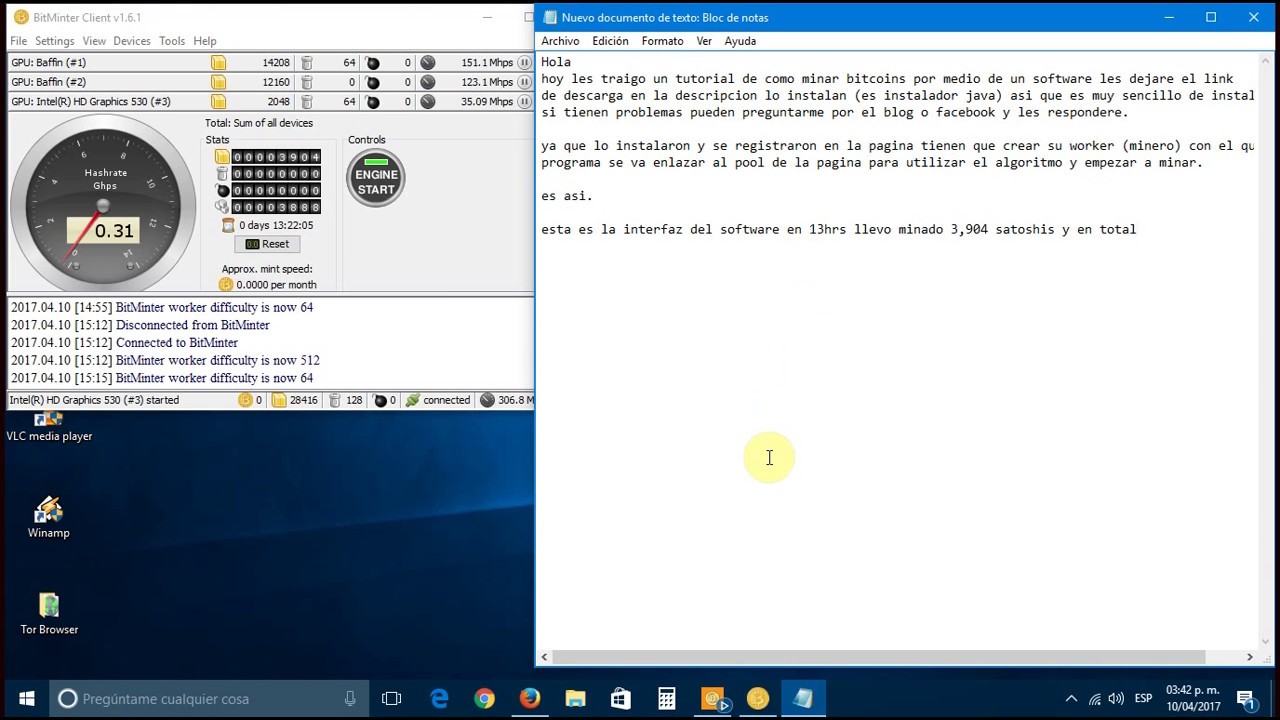This screenshot has height=720, width=1280.
Task: Click the 'Hola' line in Notepad
Action: click(x=556, y=62)
